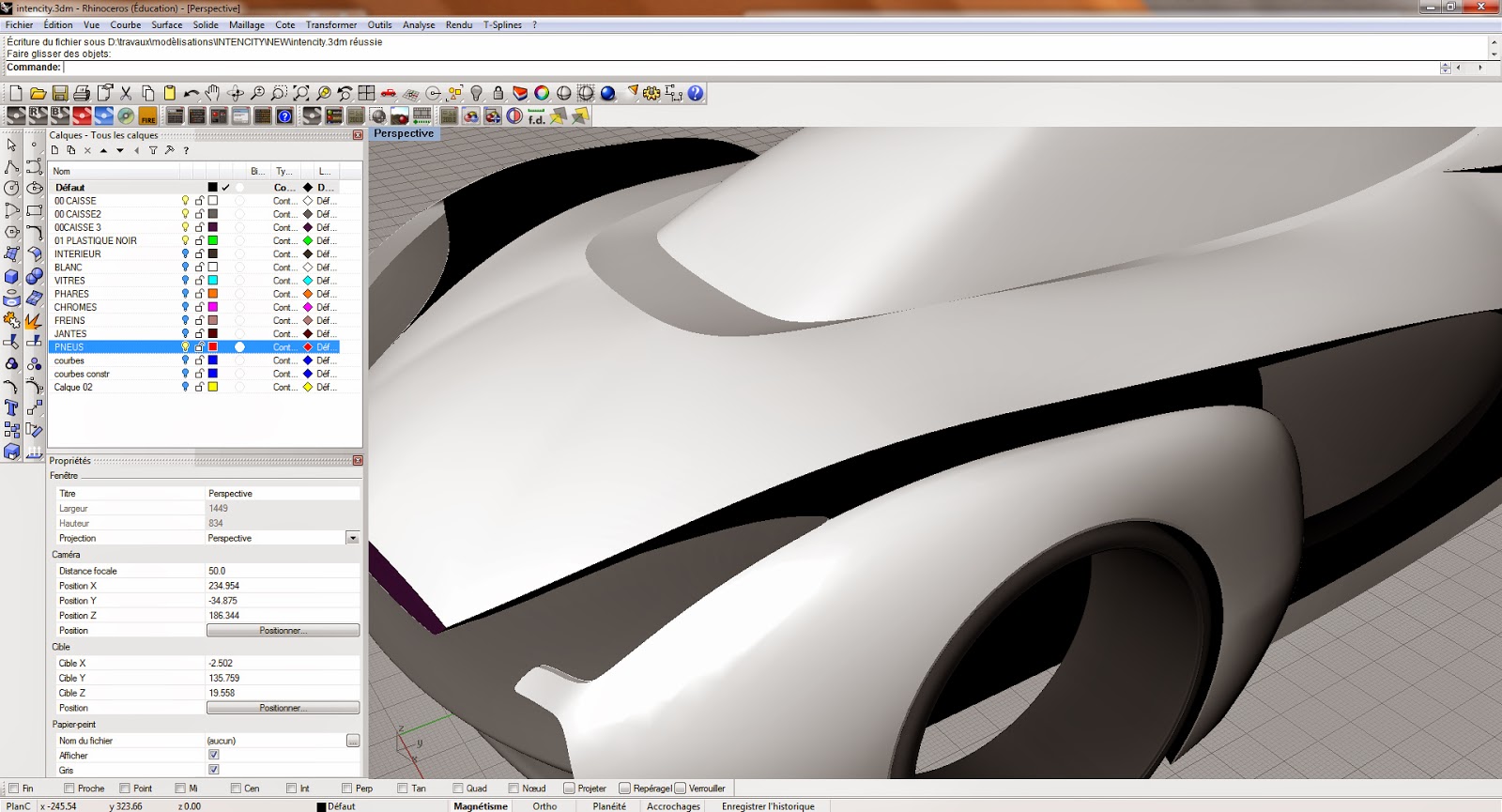Click the padlock lock-objects icon
Image resolution: width=1502 pixels, height=812 pixels.
pos(498,93)
